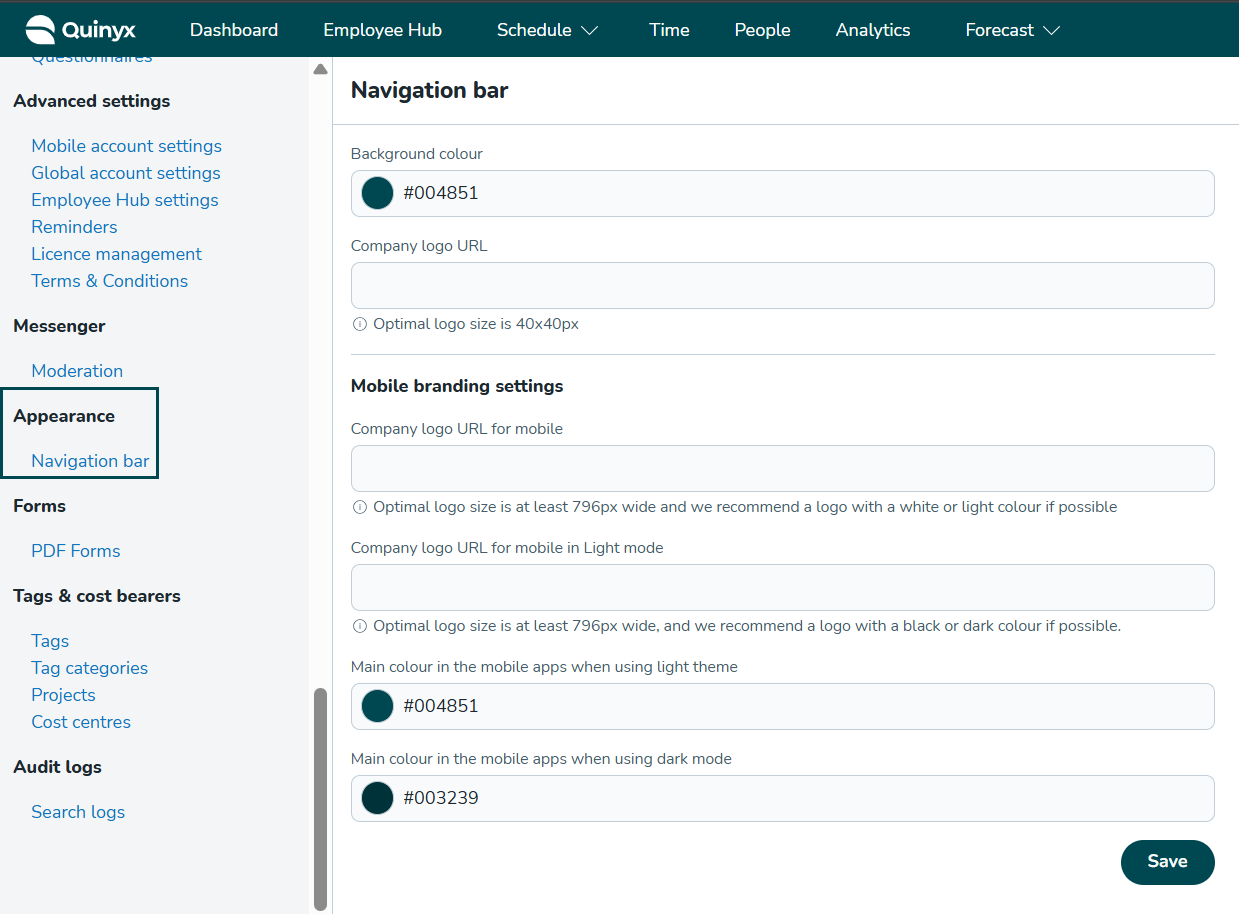Go to Search logs under Audit logs

(78, 812)
